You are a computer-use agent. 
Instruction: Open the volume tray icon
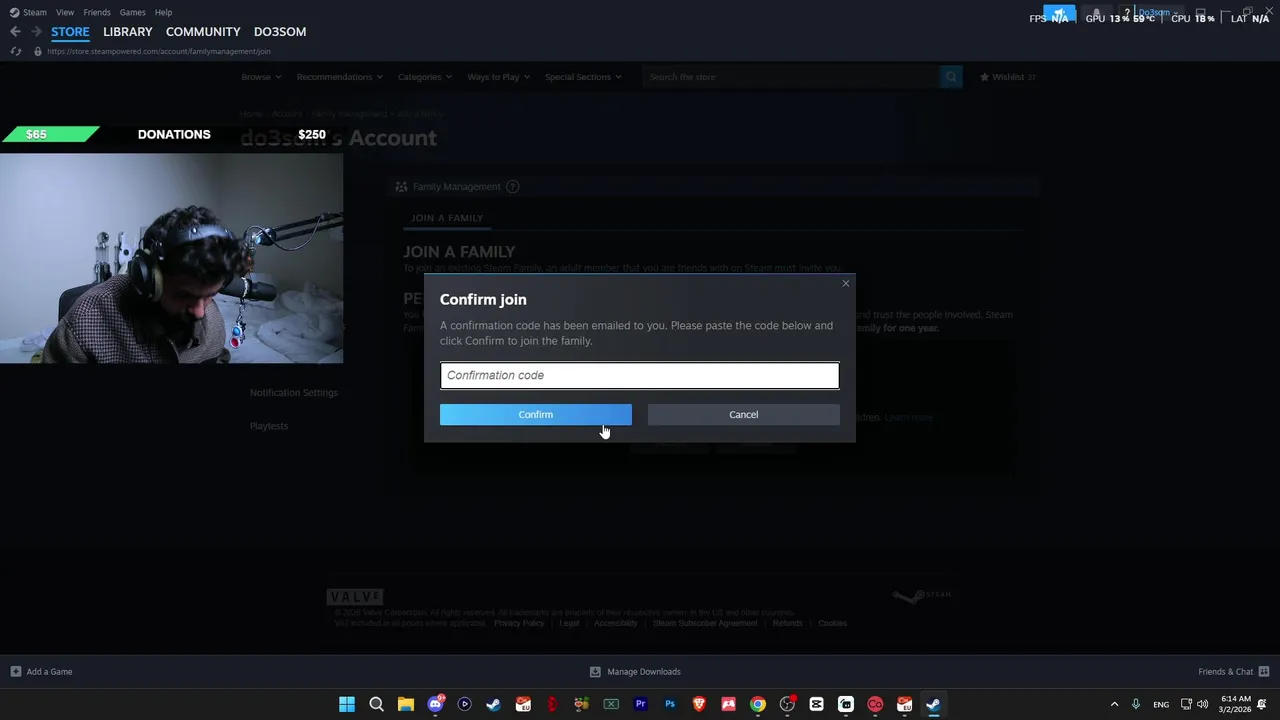[1202, 705]
